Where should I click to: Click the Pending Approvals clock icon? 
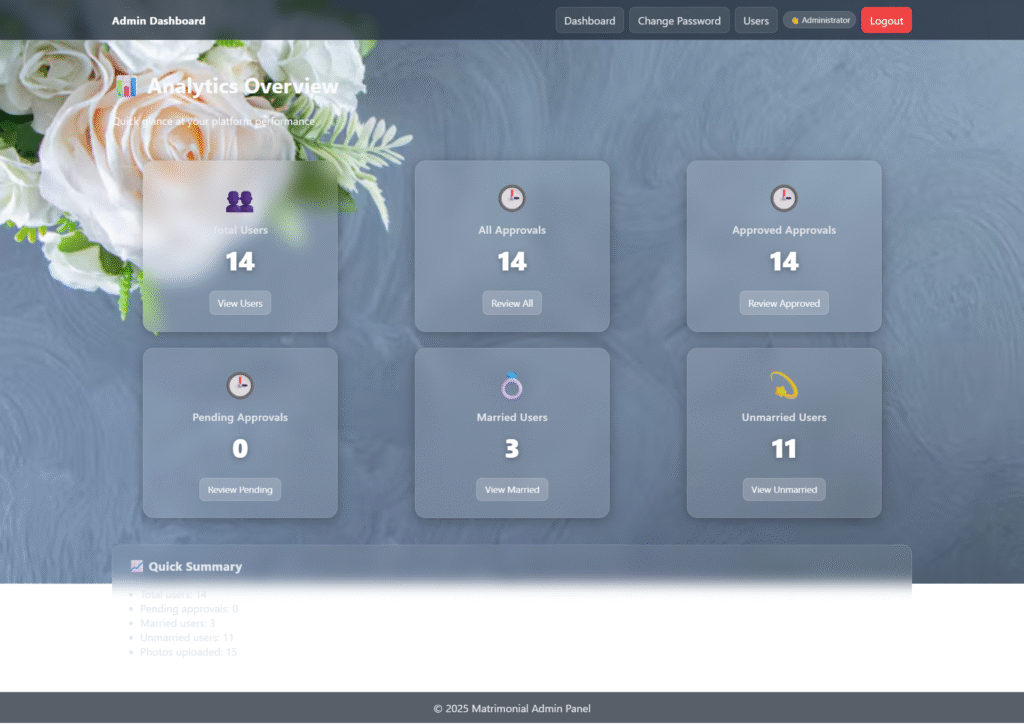240,385
